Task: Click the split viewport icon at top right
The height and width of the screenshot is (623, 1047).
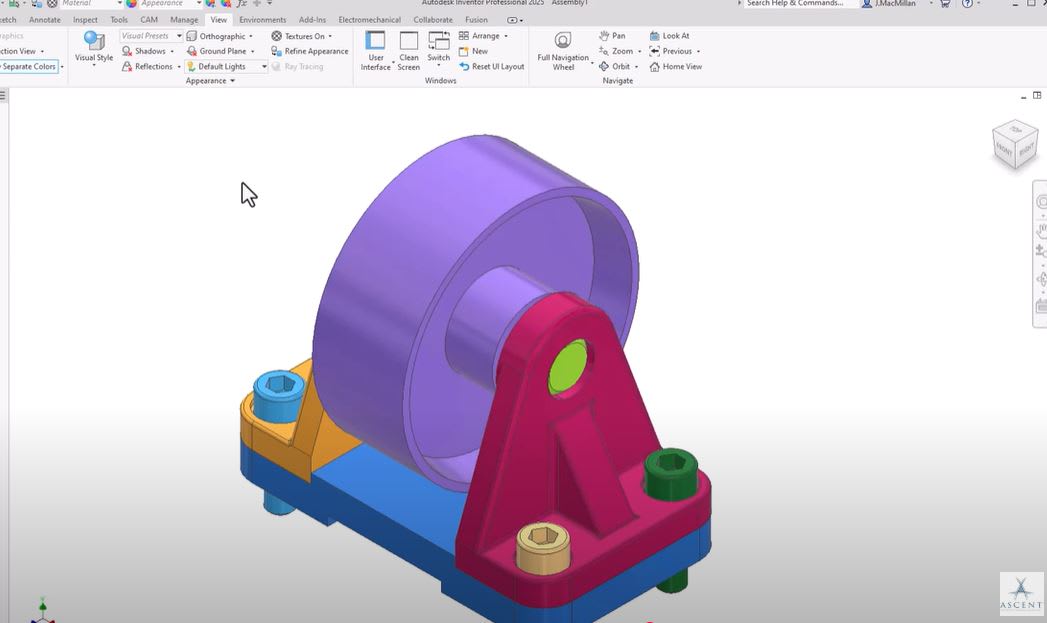Action: tap(1037, 95)
